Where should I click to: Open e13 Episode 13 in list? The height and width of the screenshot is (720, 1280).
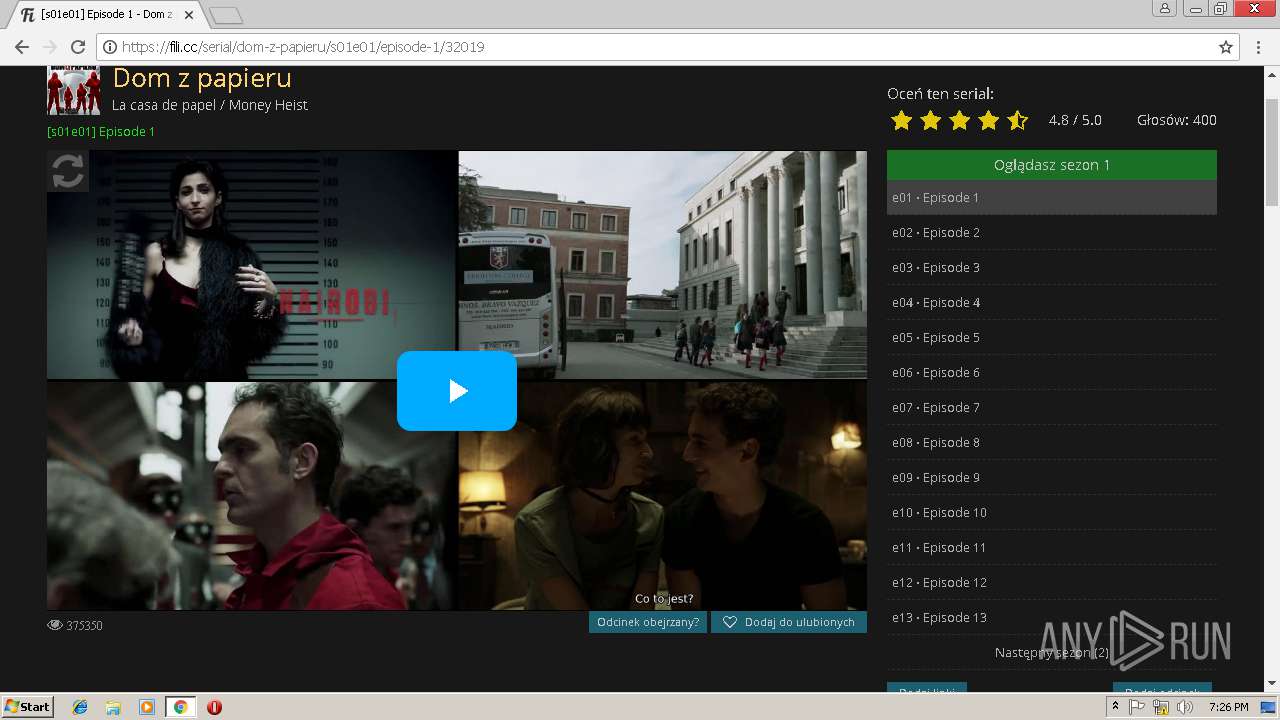click(1052, 617)
